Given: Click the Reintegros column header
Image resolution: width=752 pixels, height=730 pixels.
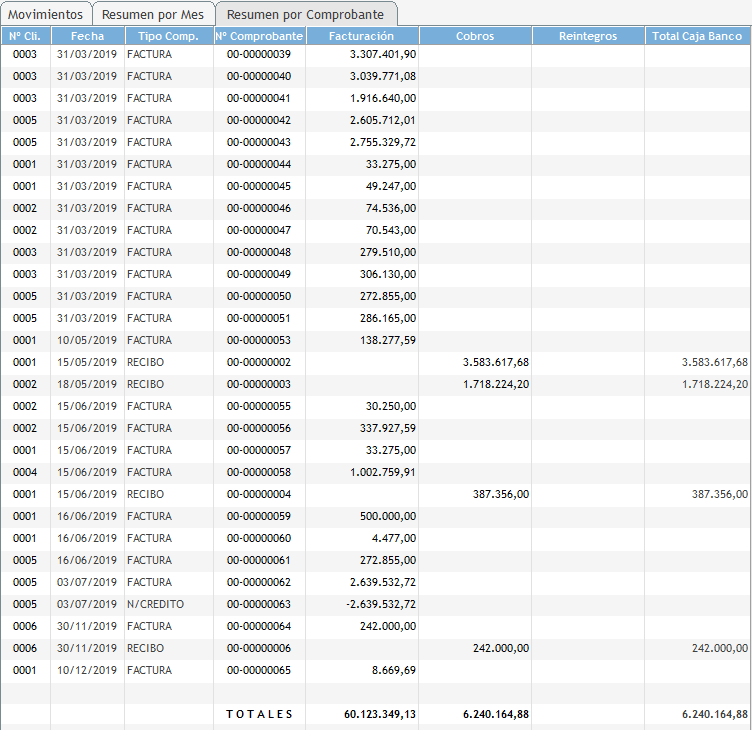Looking at the screenshot, I should [587, 36].
